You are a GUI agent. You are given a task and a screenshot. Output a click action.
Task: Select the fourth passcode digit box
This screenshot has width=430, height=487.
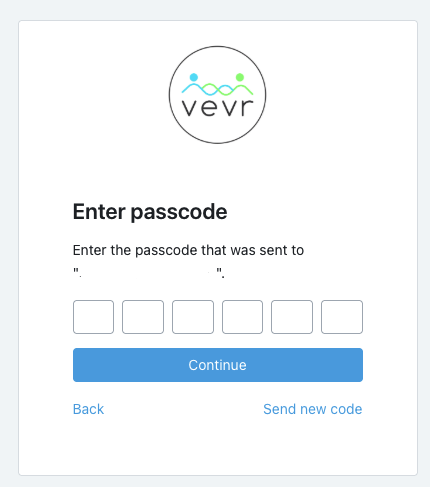point(242,317)
